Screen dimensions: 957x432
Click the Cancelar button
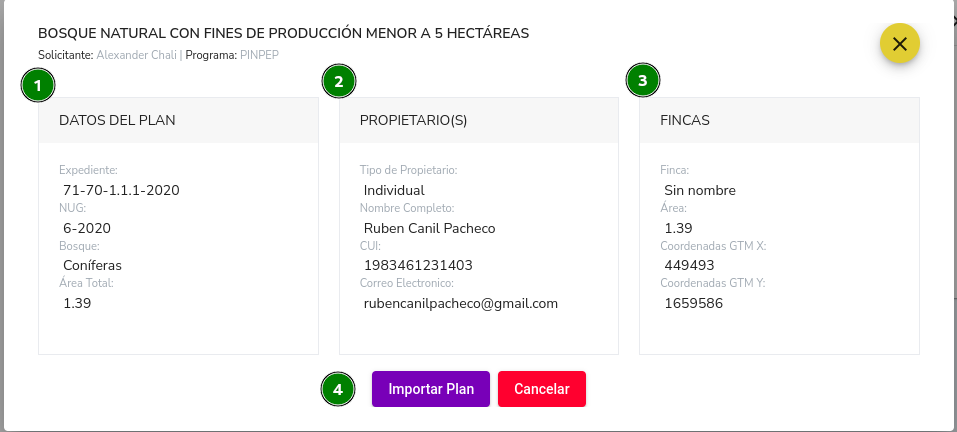542,389
